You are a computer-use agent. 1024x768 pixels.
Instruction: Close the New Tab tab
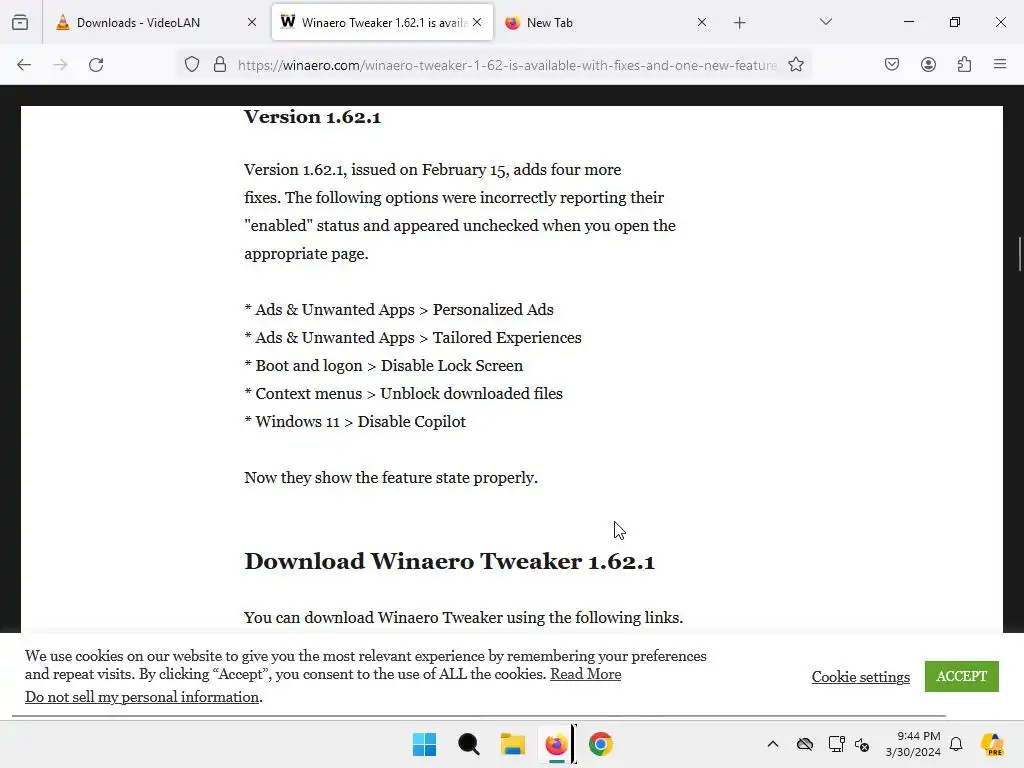click(702, 22)
